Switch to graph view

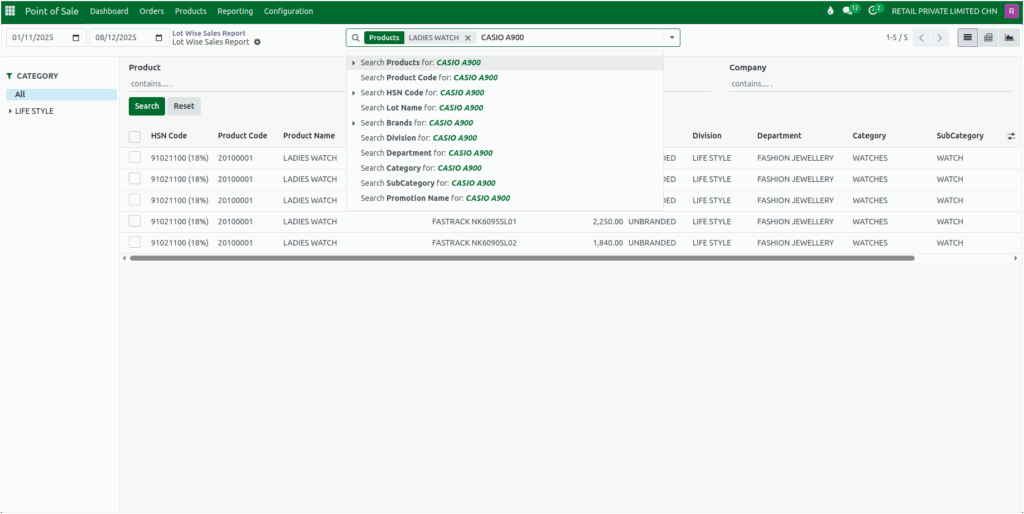(x=1008, y=38)
